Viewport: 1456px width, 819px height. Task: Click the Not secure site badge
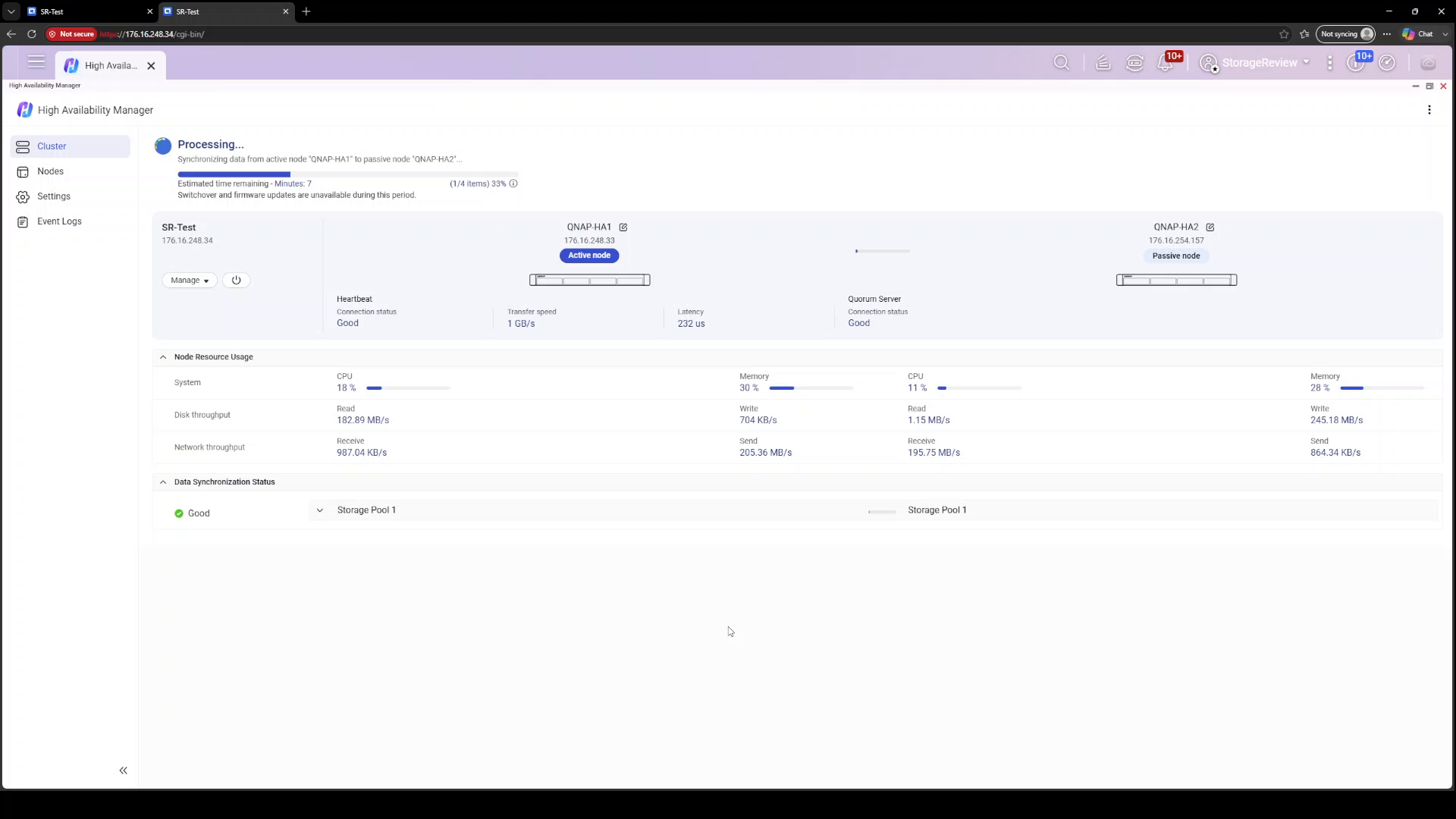click(71, 34)
